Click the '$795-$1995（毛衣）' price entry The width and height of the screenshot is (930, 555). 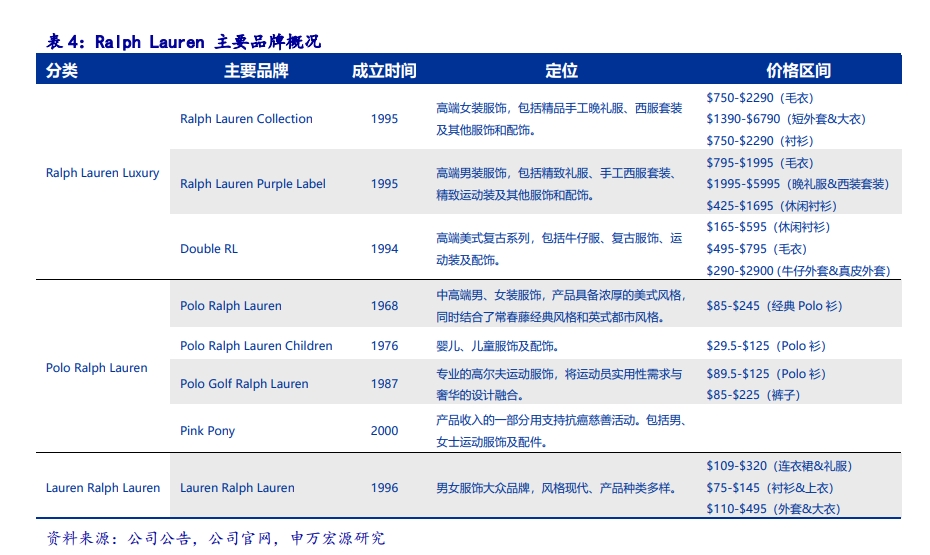click(760, 163)
